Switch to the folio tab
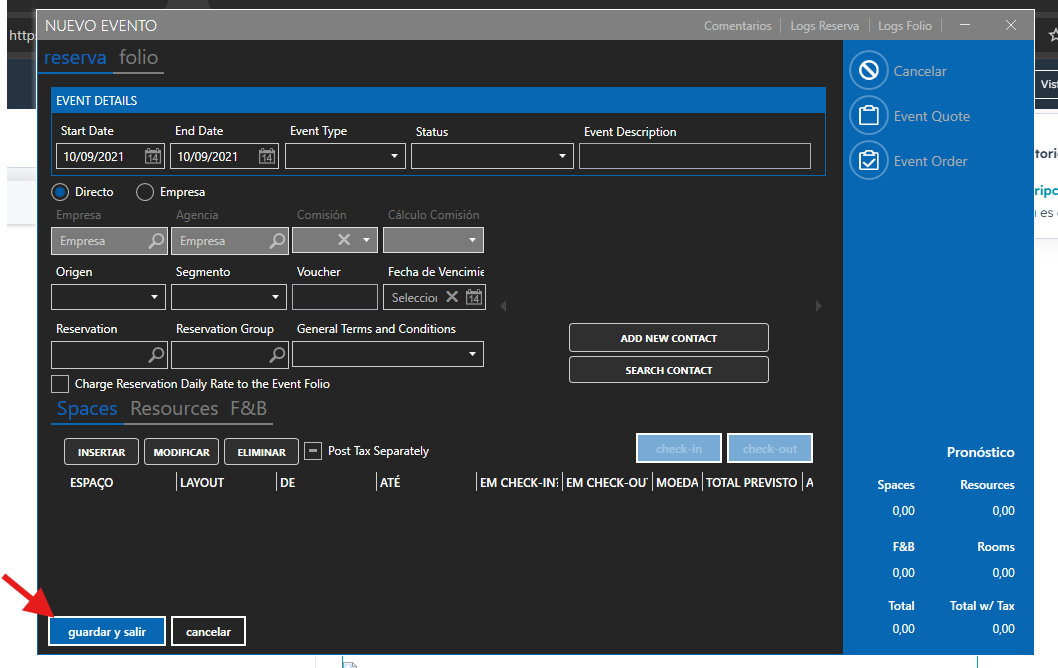 click(x=138, y=58)
